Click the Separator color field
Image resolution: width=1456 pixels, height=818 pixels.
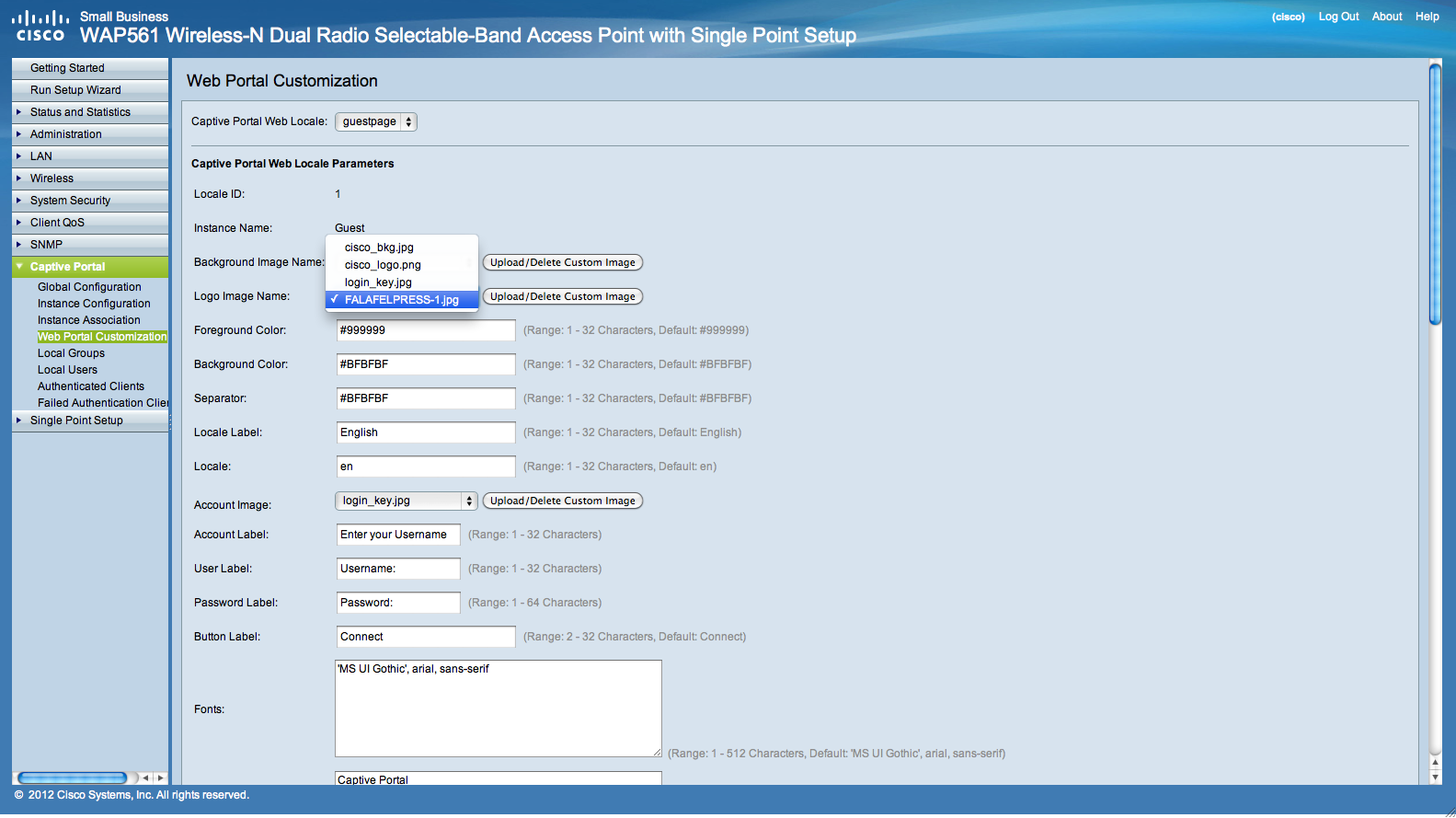click(x=426, y=398)
